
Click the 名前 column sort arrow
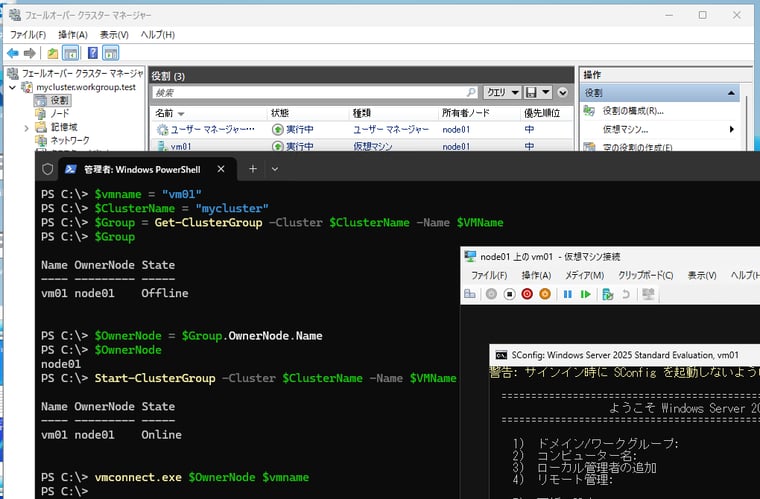[x=181, y=114]
